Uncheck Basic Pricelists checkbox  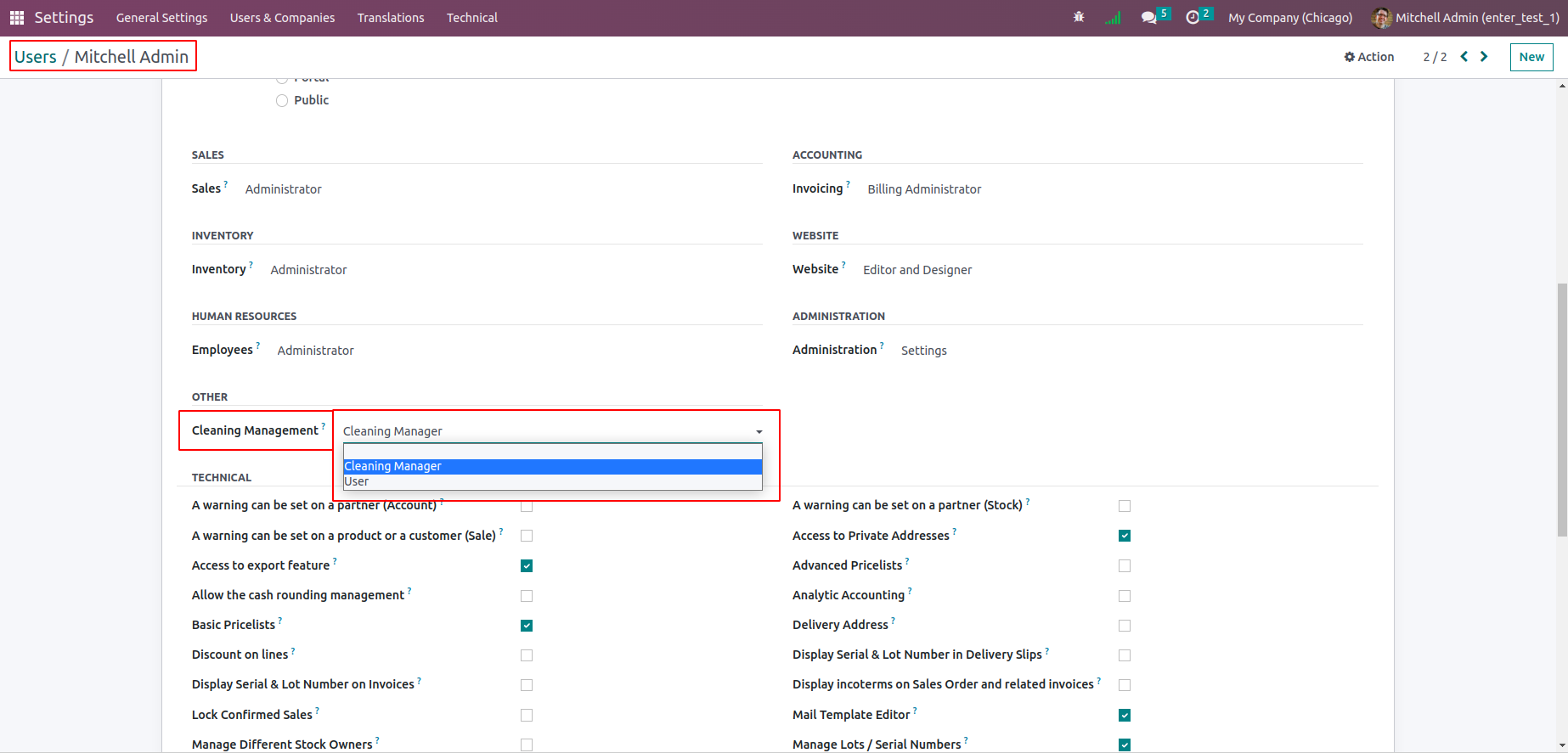pyautogui.click(x=527, y=626)
